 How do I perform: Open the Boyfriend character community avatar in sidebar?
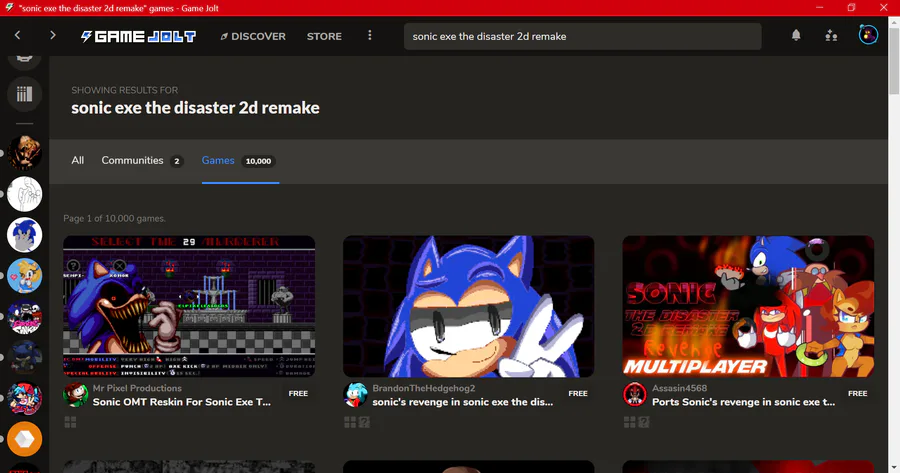pos(24,398)
